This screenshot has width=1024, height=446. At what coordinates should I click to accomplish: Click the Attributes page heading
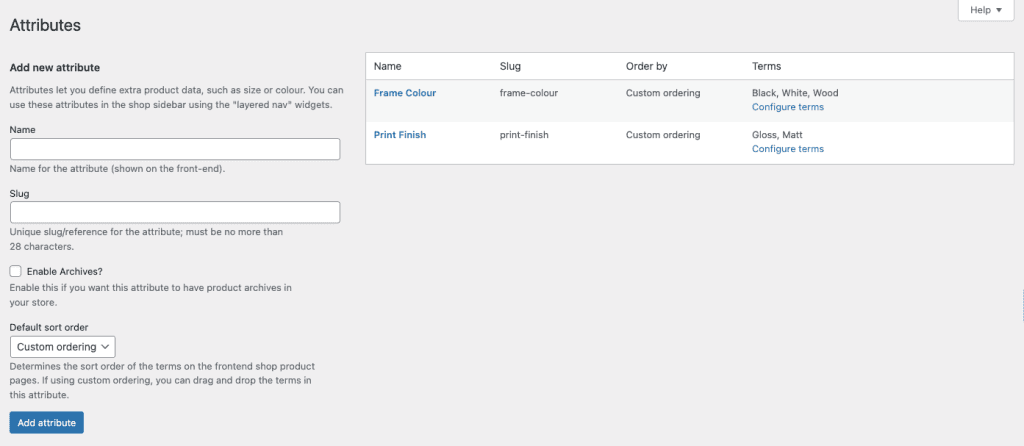[x=45, y=24]
